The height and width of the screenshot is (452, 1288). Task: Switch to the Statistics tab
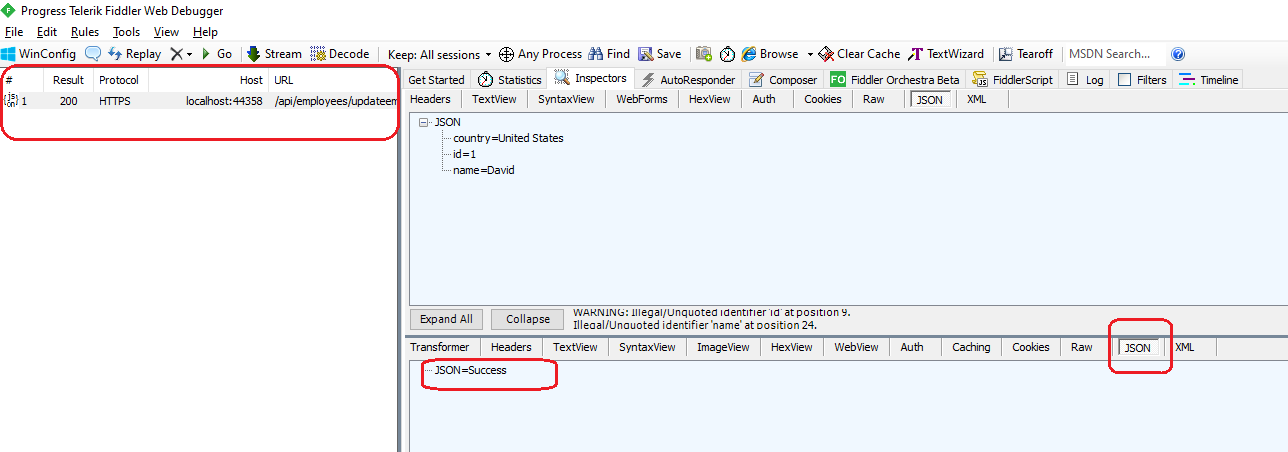click(x=510, y=80)
